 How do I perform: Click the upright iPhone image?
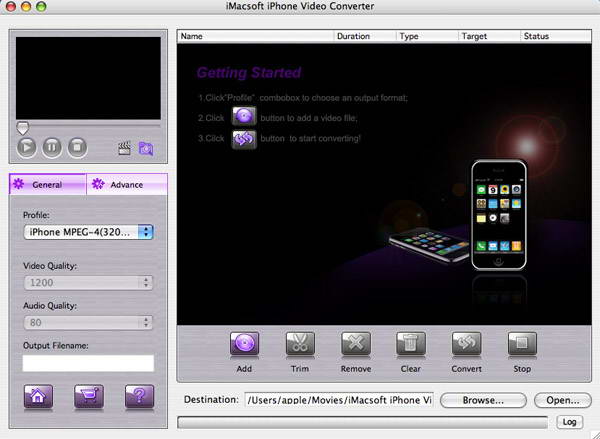point(499,215)
